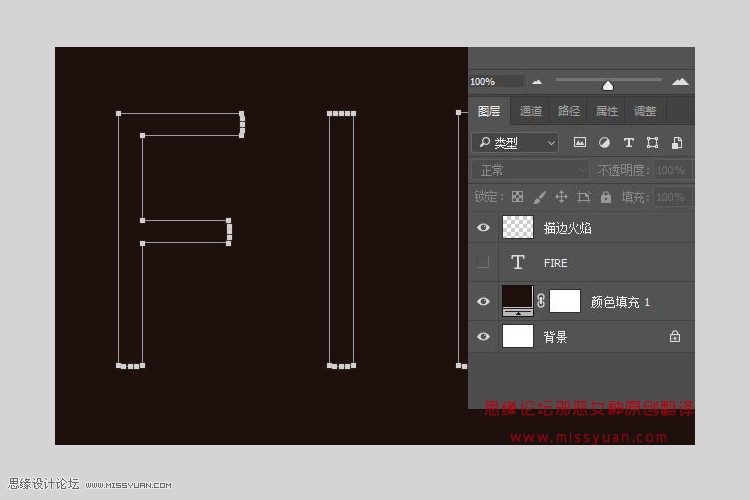Select the FIRE layer name
Screen dimensions: 750x500
[x=555, y=263]
